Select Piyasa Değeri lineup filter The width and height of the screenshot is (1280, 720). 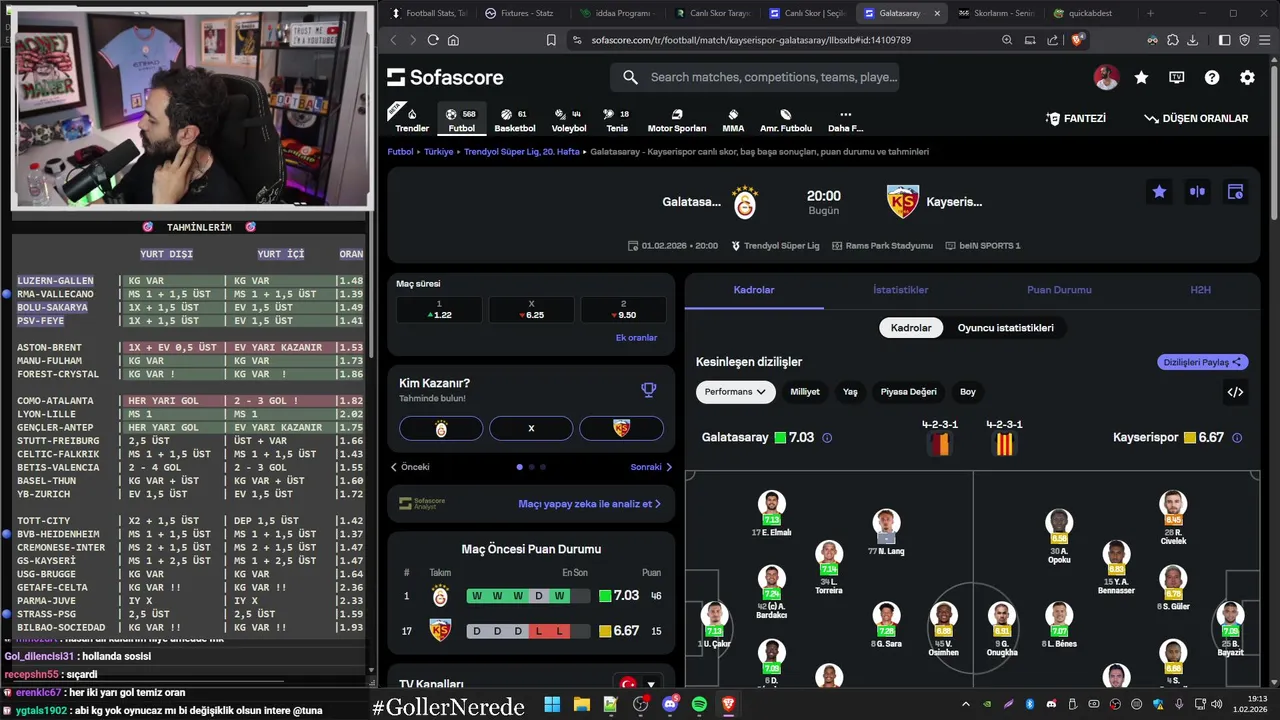(908, 392)
